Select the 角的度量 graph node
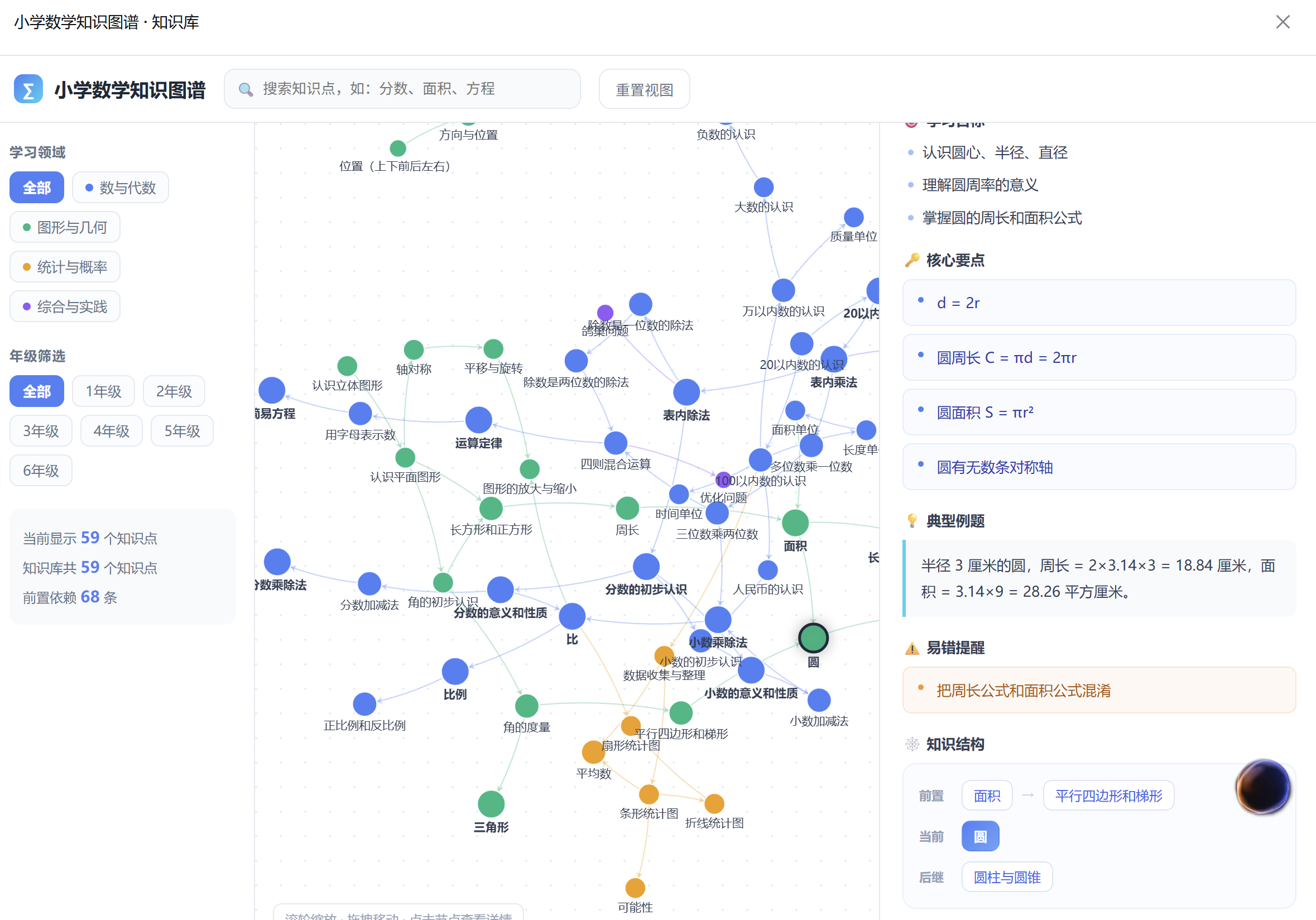Screen dimensions: 1316x920 tap(526, 706)
